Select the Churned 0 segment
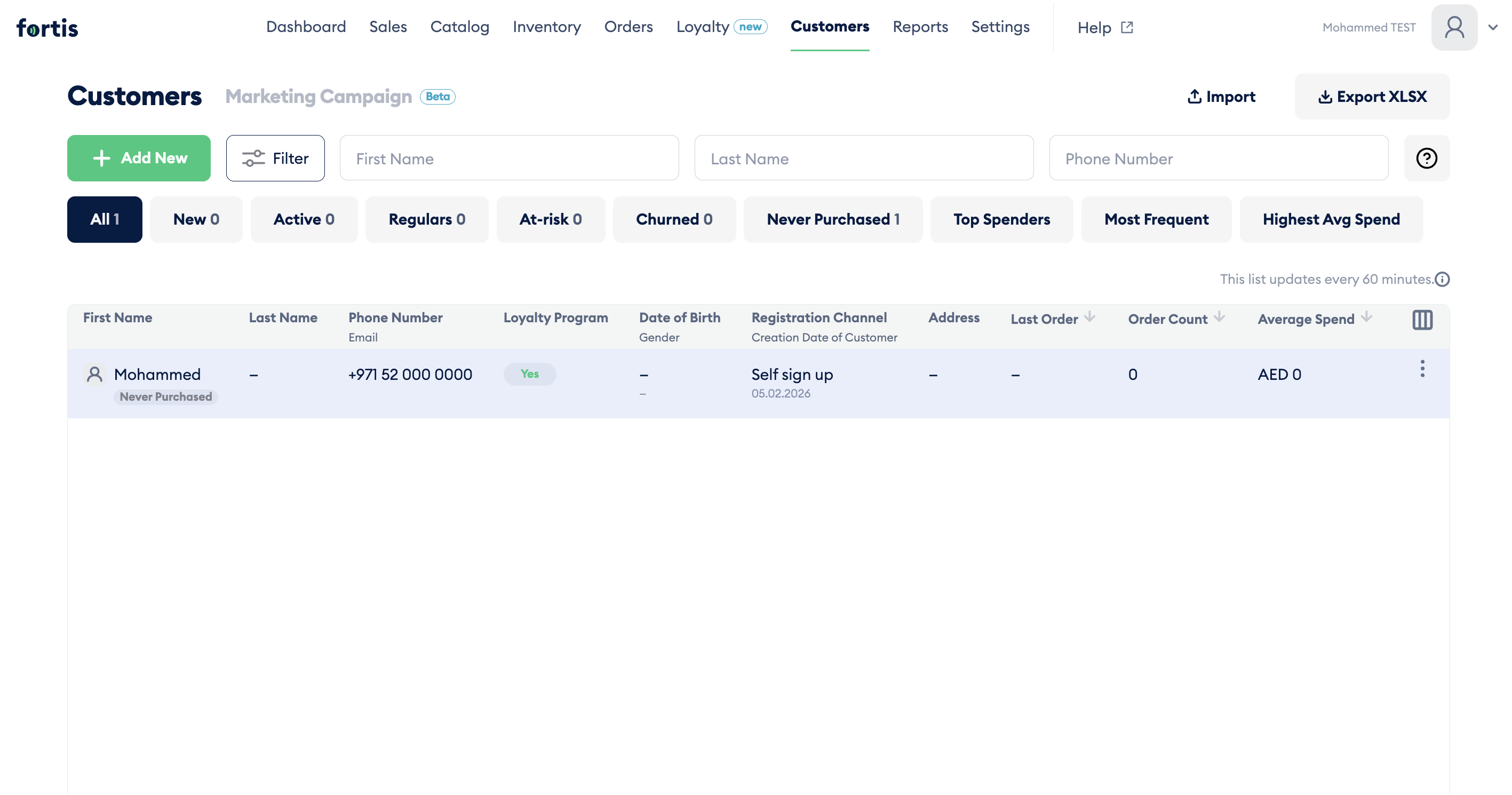 pos(674,219)
